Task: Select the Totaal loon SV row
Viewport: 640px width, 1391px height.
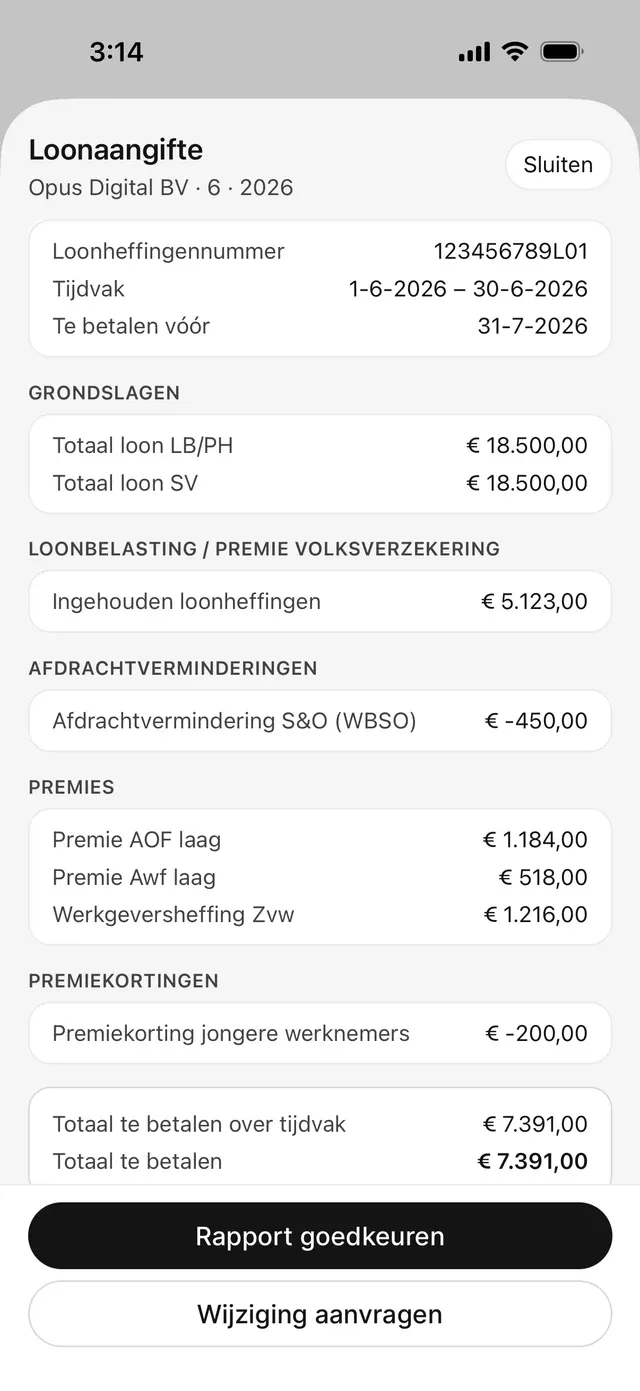Action: point(320,483)
